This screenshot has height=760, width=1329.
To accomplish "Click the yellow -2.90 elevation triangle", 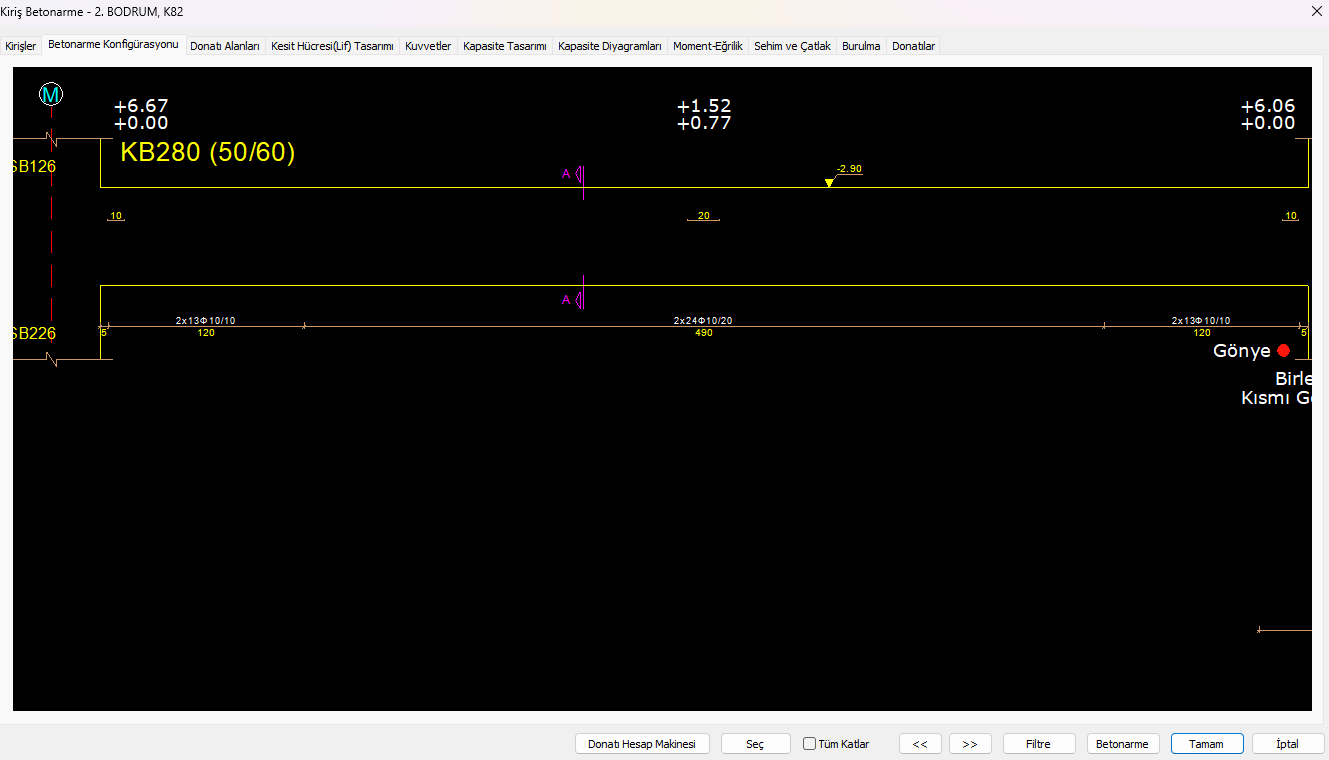I will click(x=829, y=183).
